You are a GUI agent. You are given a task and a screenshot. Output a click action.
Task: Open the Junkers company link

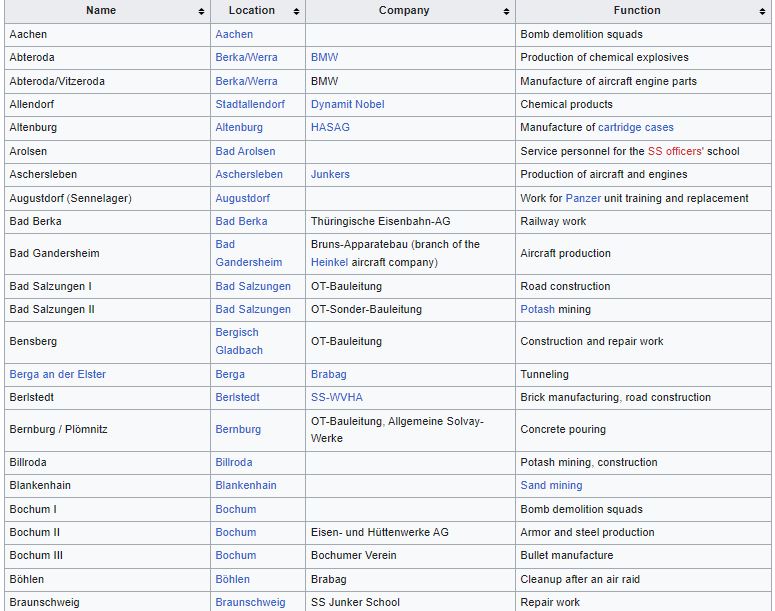point(330,174)
